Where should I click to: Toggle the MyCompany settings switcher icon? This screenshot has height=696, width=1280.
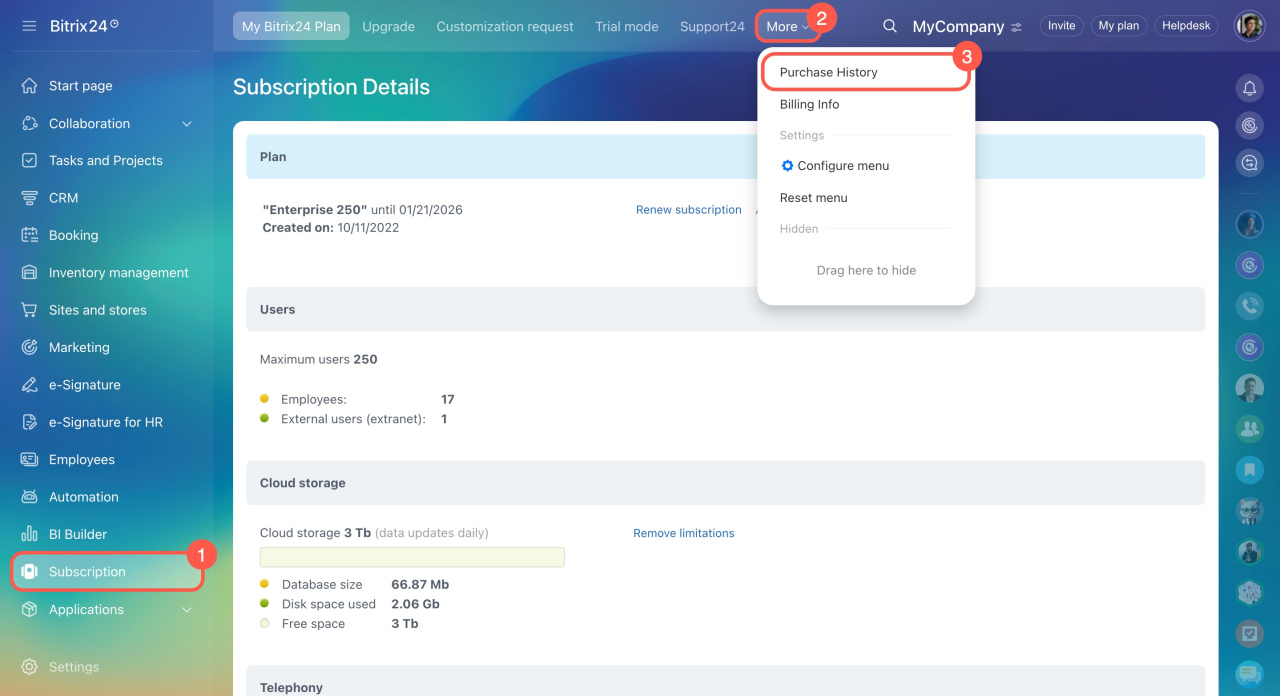(1017, 27)
